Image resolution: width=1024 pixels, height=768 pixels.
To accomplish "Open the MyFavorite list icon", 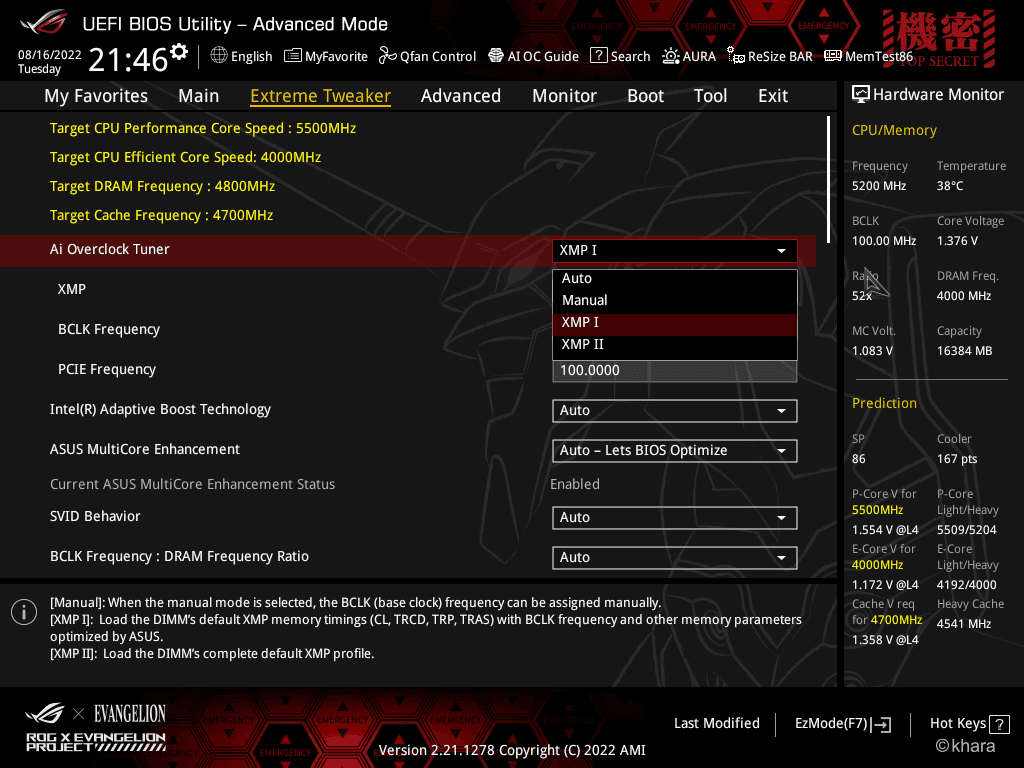I will click(293, 56).
